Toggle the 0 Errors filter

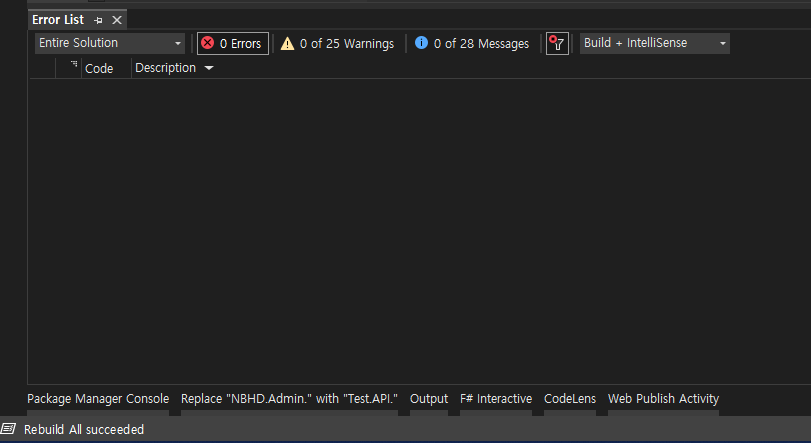coord(233,43)
